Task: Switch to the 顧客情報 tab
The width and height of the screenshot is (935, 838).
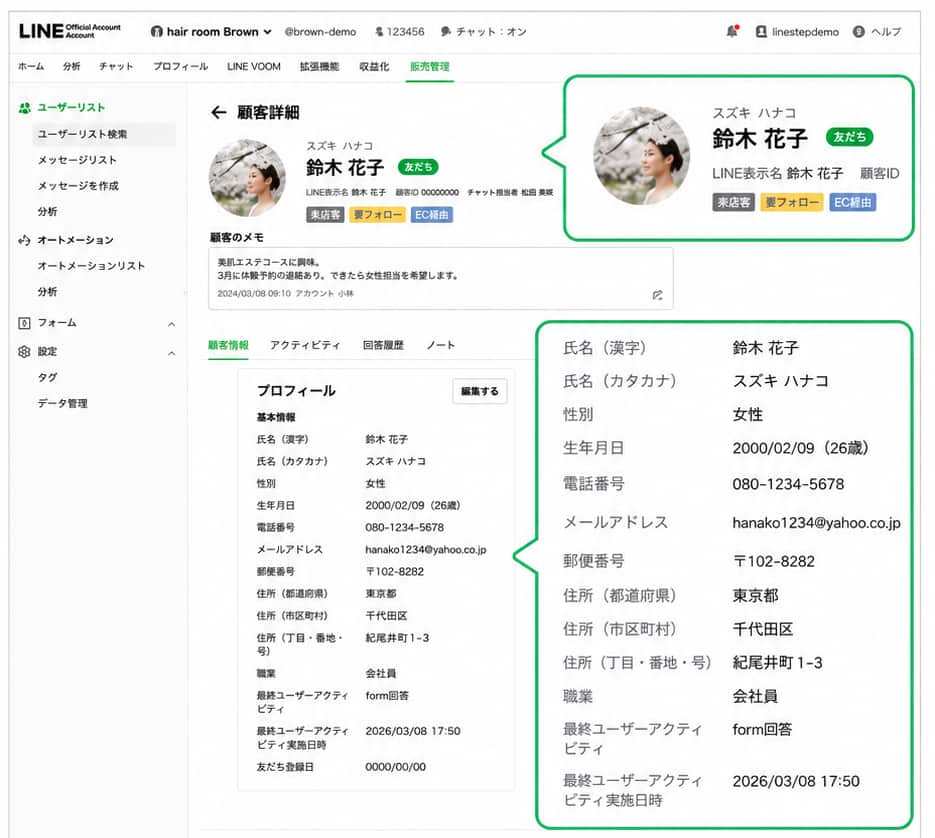Action: [228, 345]
